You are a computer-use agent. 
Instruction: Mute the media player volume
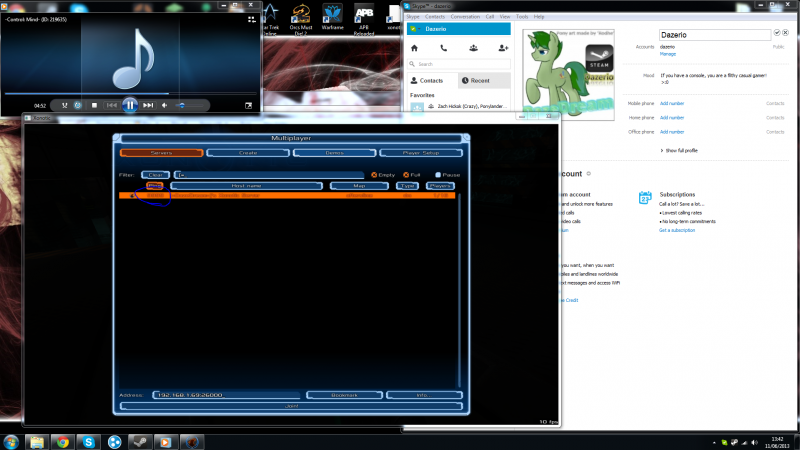166,105
